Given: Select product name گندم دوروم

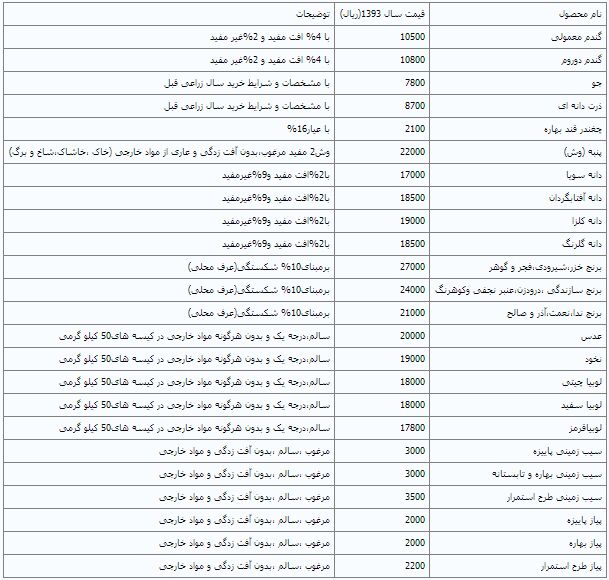Looking at the screenshot, I should coord(581,60).
